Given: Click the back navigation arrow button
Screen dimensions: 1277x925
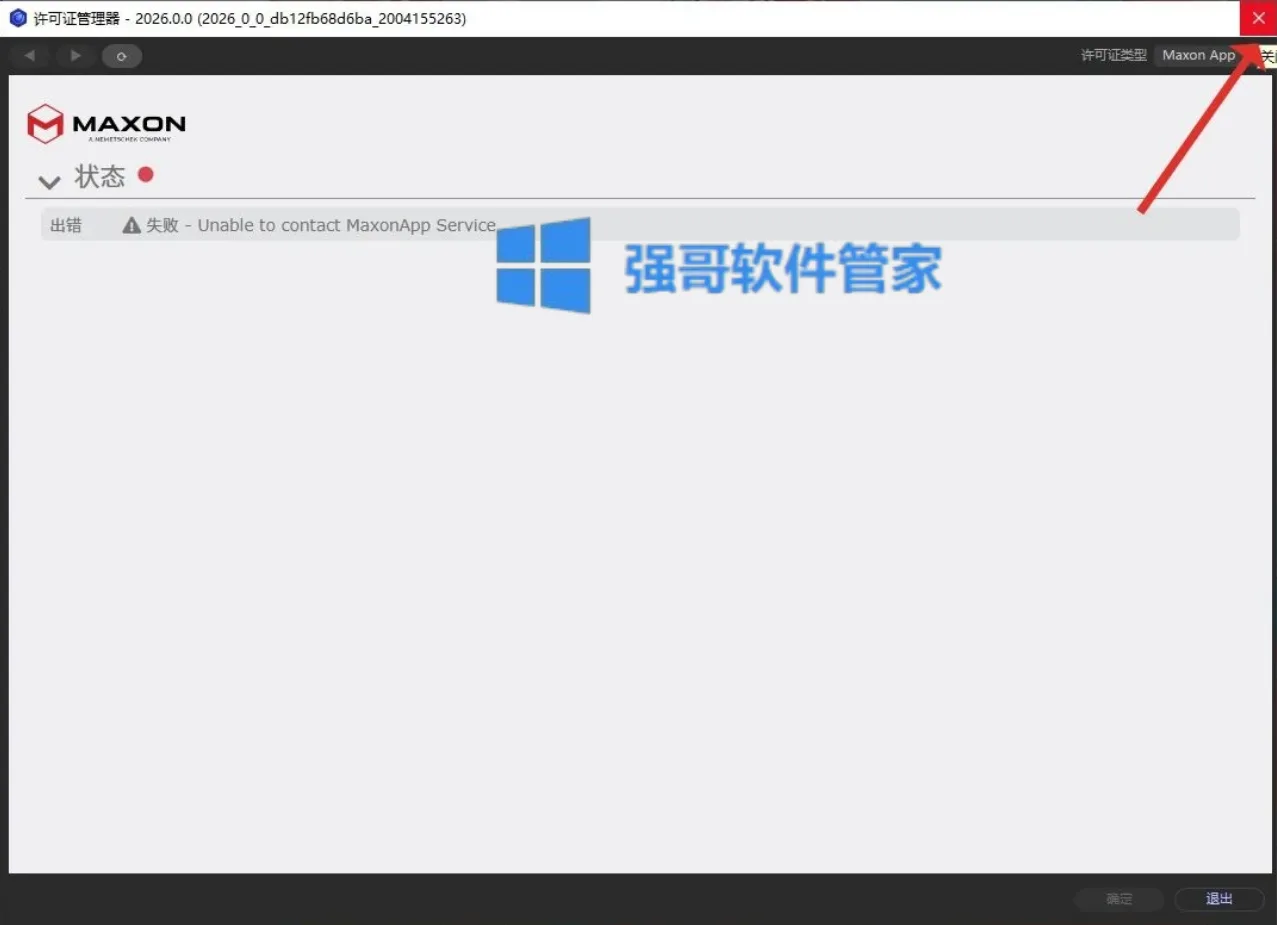Looking at the screenshot, I should pyautogui.click(x=29, y=56).
